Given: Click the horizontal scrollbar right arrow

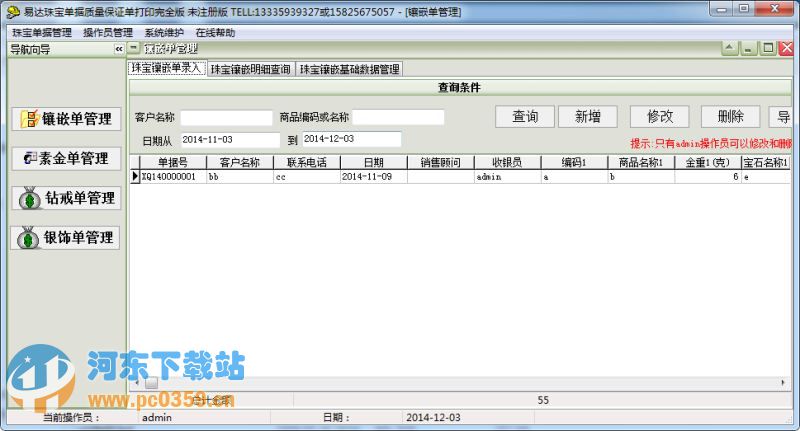Looking at the screenshot, I should click(x=783, y=383).
